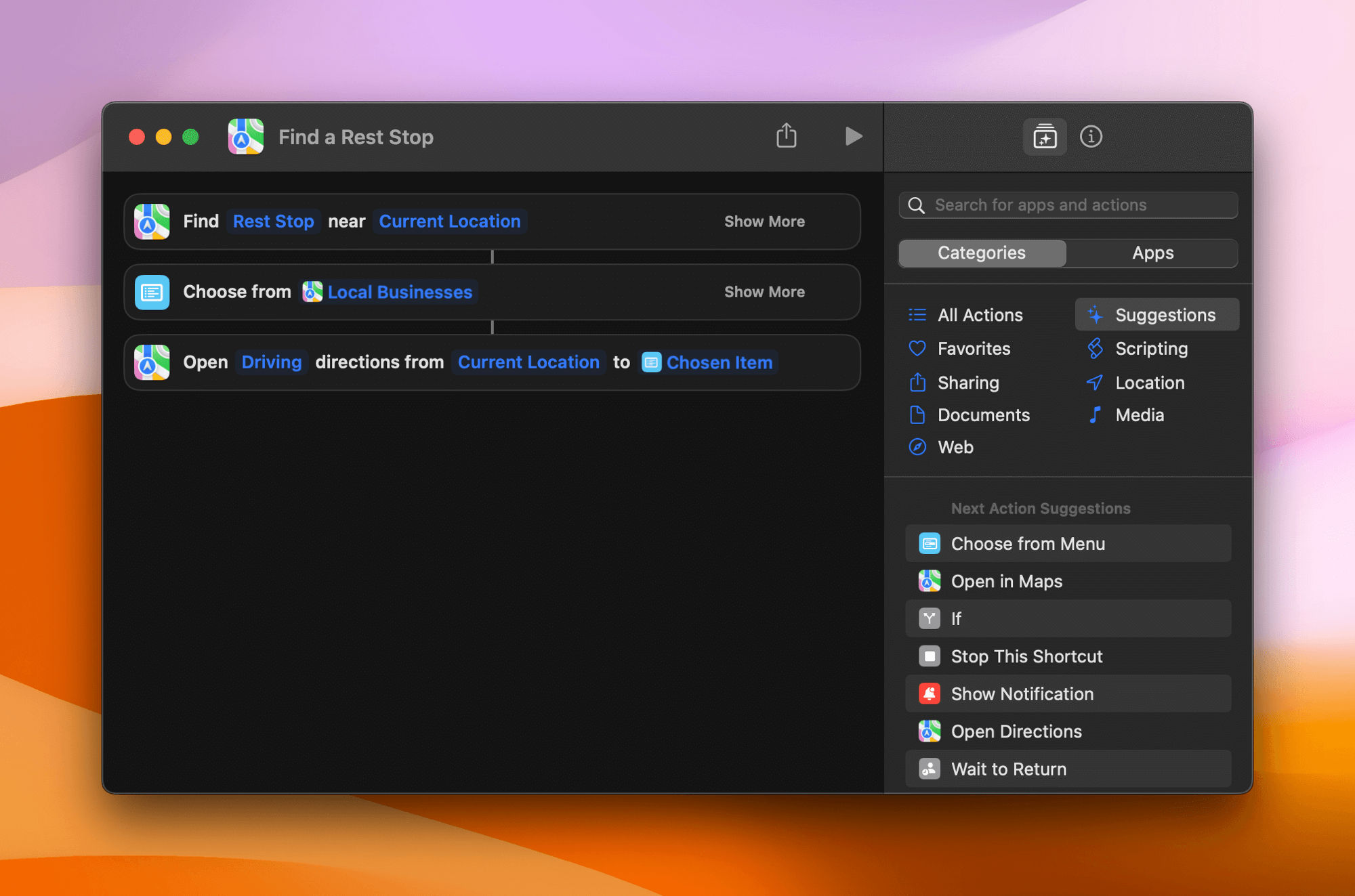The height and width of the screenshot is (896, 1355).
Task: Click the Web compass icon
Action: coord(917,447)
